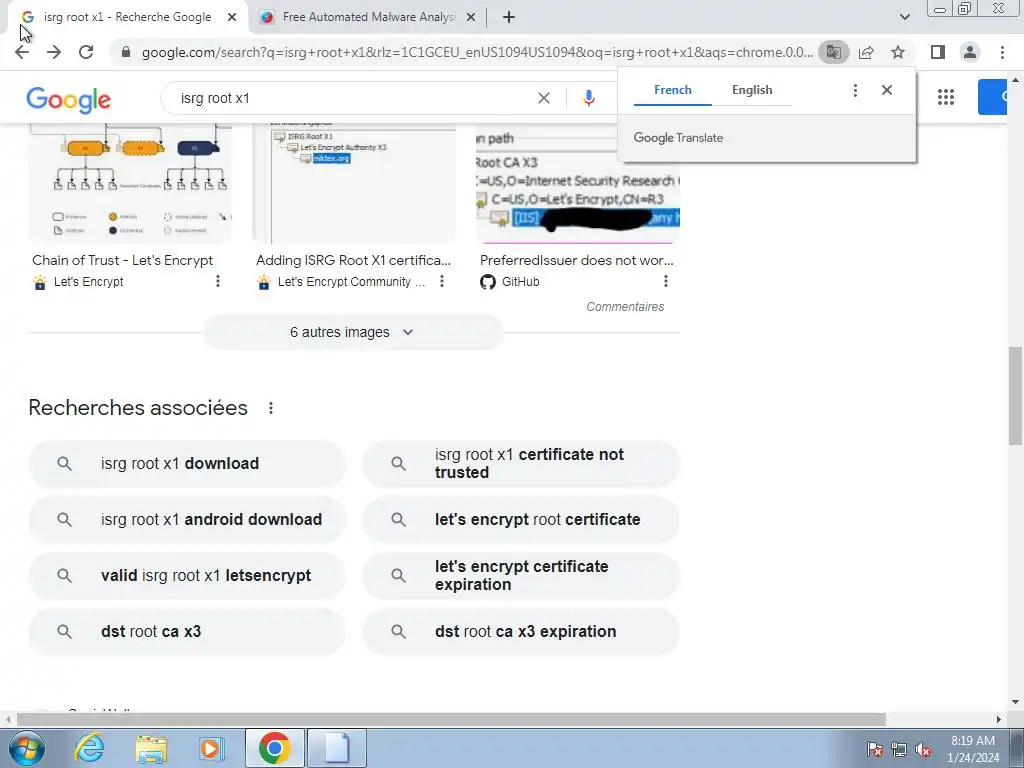The width and height of the screenshot is (1024, 768).
Task: Open the Chrome profile avatar
Action: (x=970, y=52)
